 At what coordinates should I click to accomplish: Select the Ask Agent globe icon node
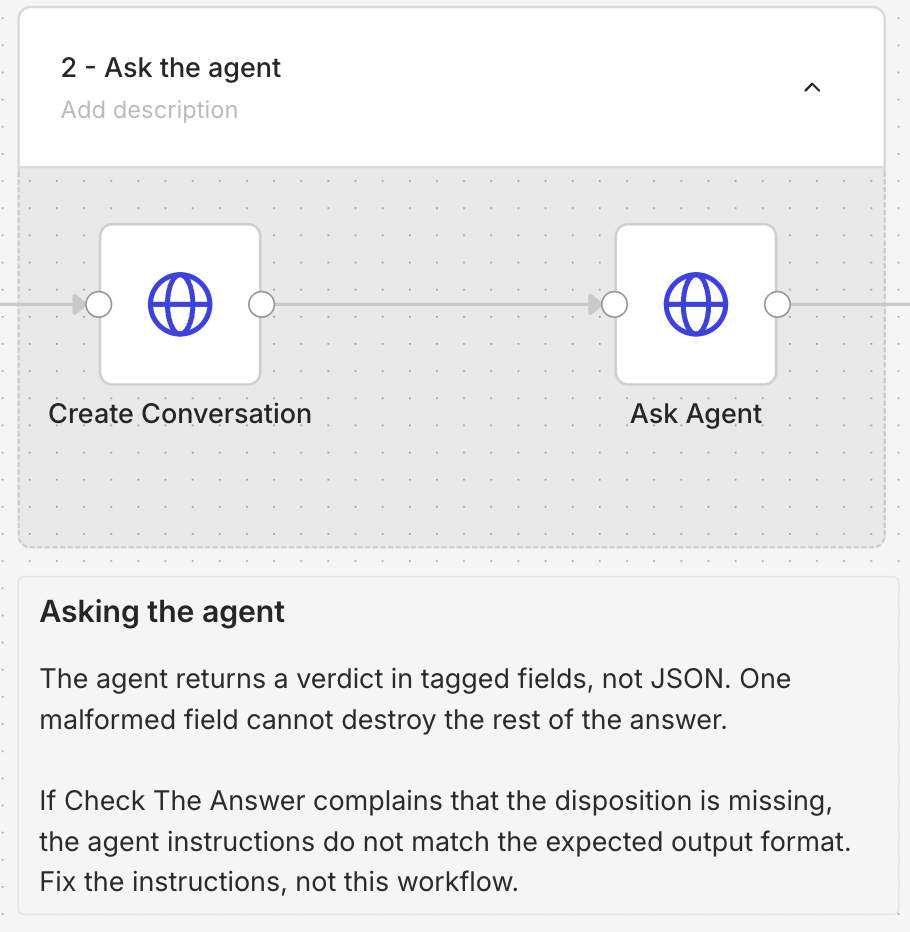[x=695, y=304]
